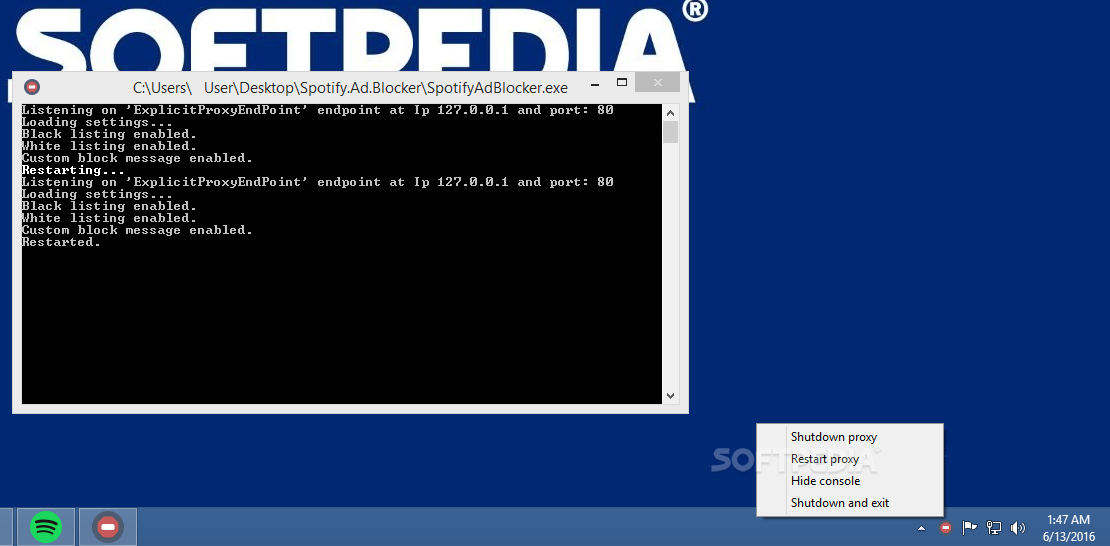Image resolution: width=1110 pixels, height=546 pixels.
Task: Open console window system menu icon
Action: click(32, 87)
